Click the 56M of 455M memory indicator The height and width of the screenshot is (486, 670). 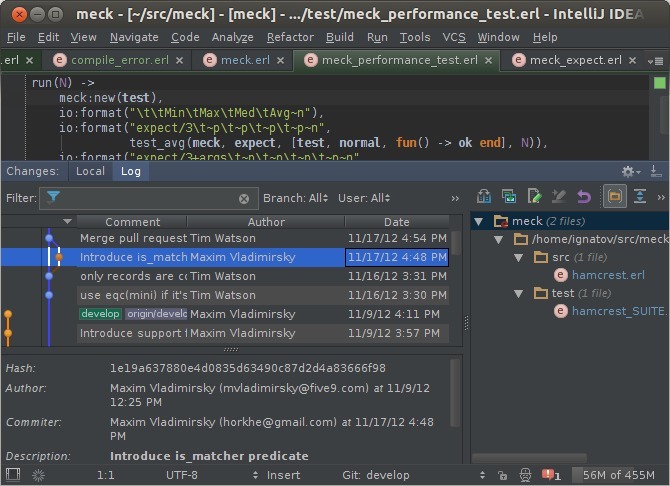coord(617,475)
